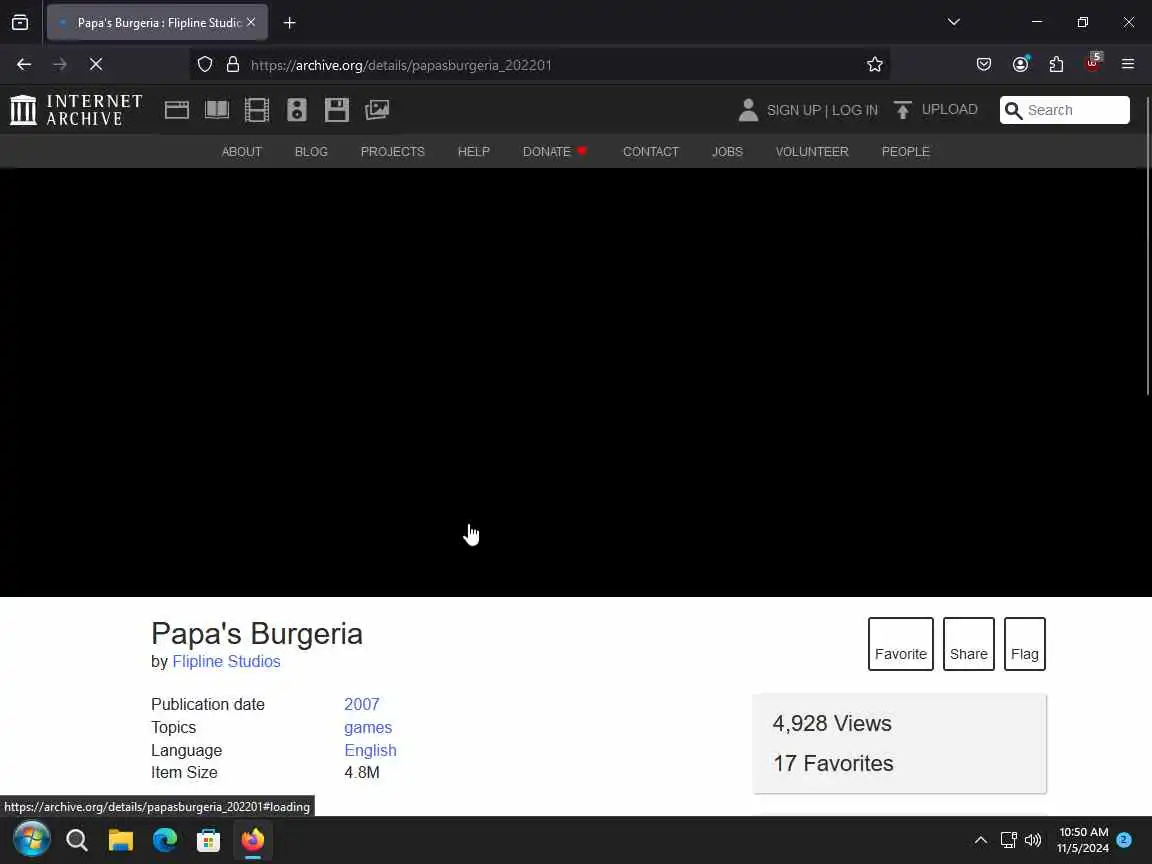Screen dimensions: 1152x864
Task: Open a new browser tab
Action: coord(289,23)
